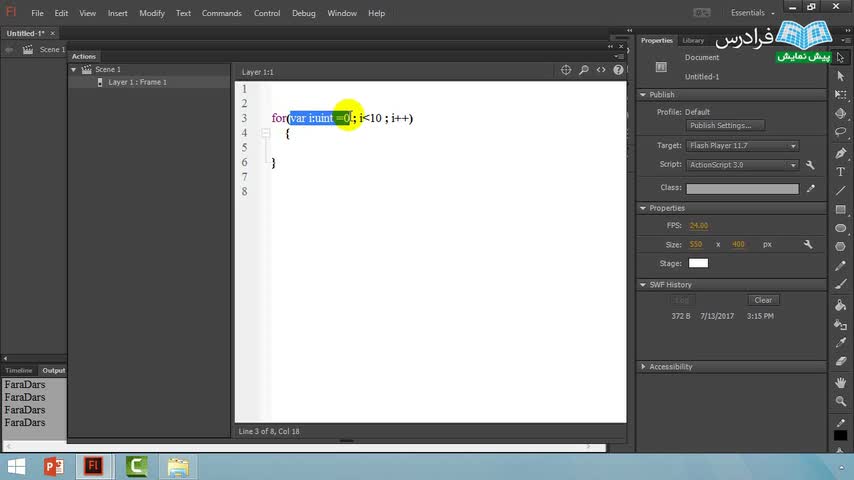Select the Hand tool
854x480 pixels.
point(840,382)
